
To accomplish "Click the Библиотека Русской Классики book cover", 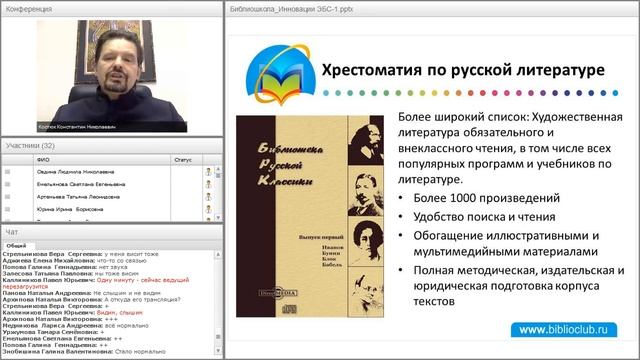I will coord(310,216).
